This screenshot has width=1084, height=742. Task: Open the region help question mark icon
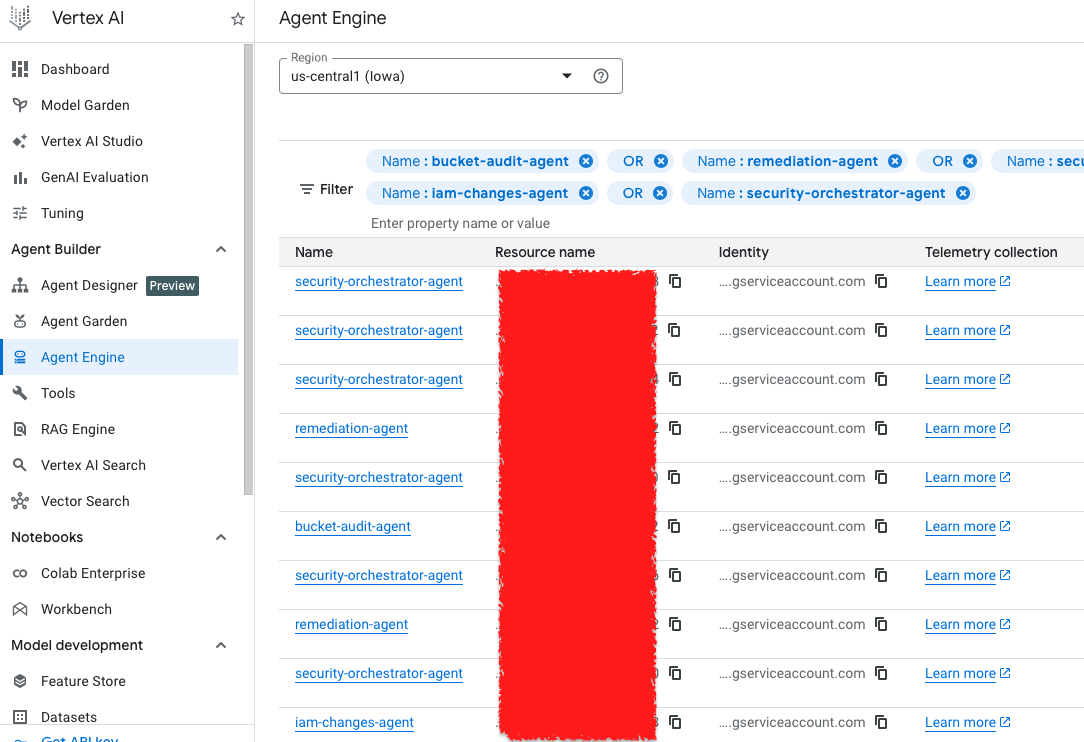(x=600, y=75)
